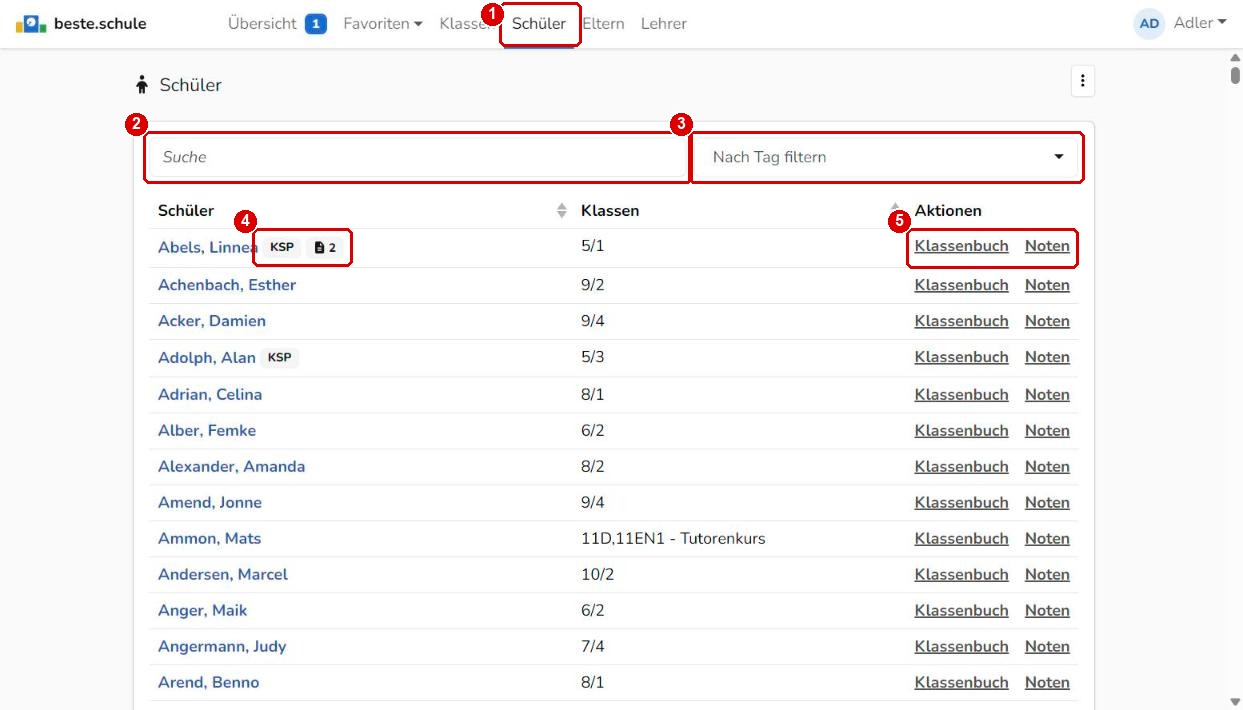Open Klassenbuch for Andersen, Marcel
Screen dimensions: 1243x710
tap(961, 574)
